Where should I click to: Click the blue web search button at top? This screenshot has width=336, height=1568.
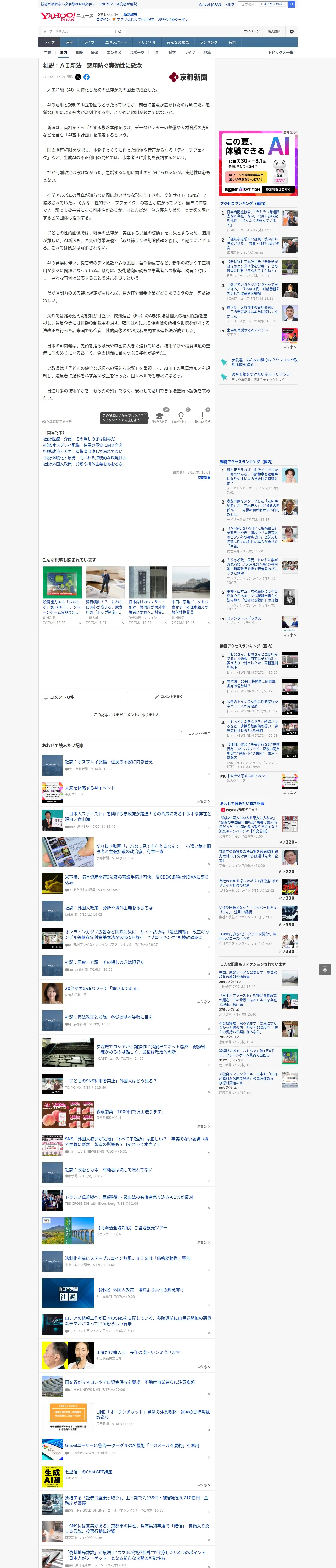point(292,4)
